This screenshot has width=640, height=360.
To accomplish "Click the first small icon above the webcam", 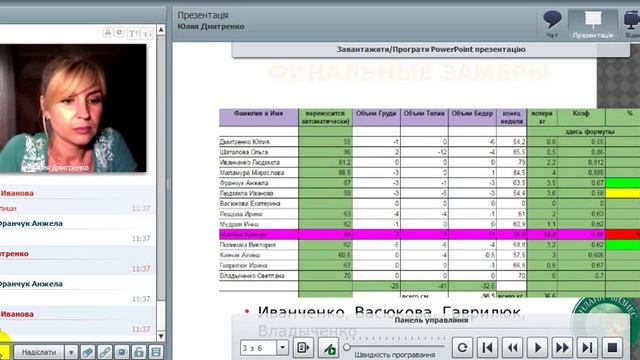I will tap(107, 32).
